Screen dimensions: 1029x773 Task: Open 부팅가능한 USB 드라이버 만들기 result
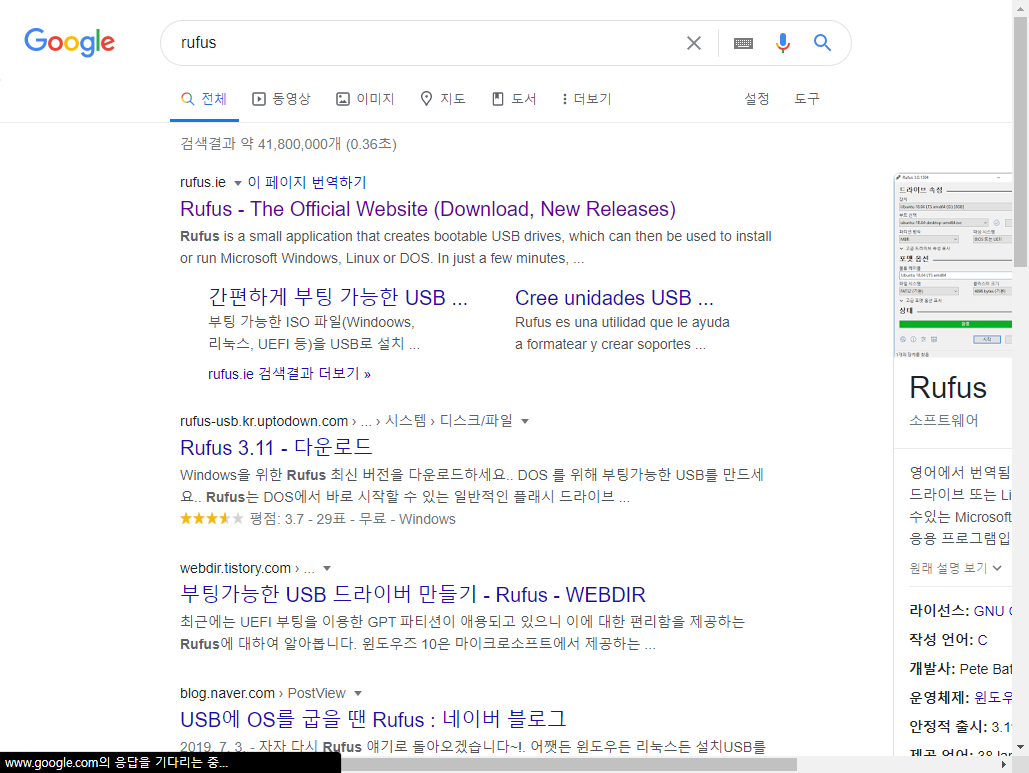(413, 595)
